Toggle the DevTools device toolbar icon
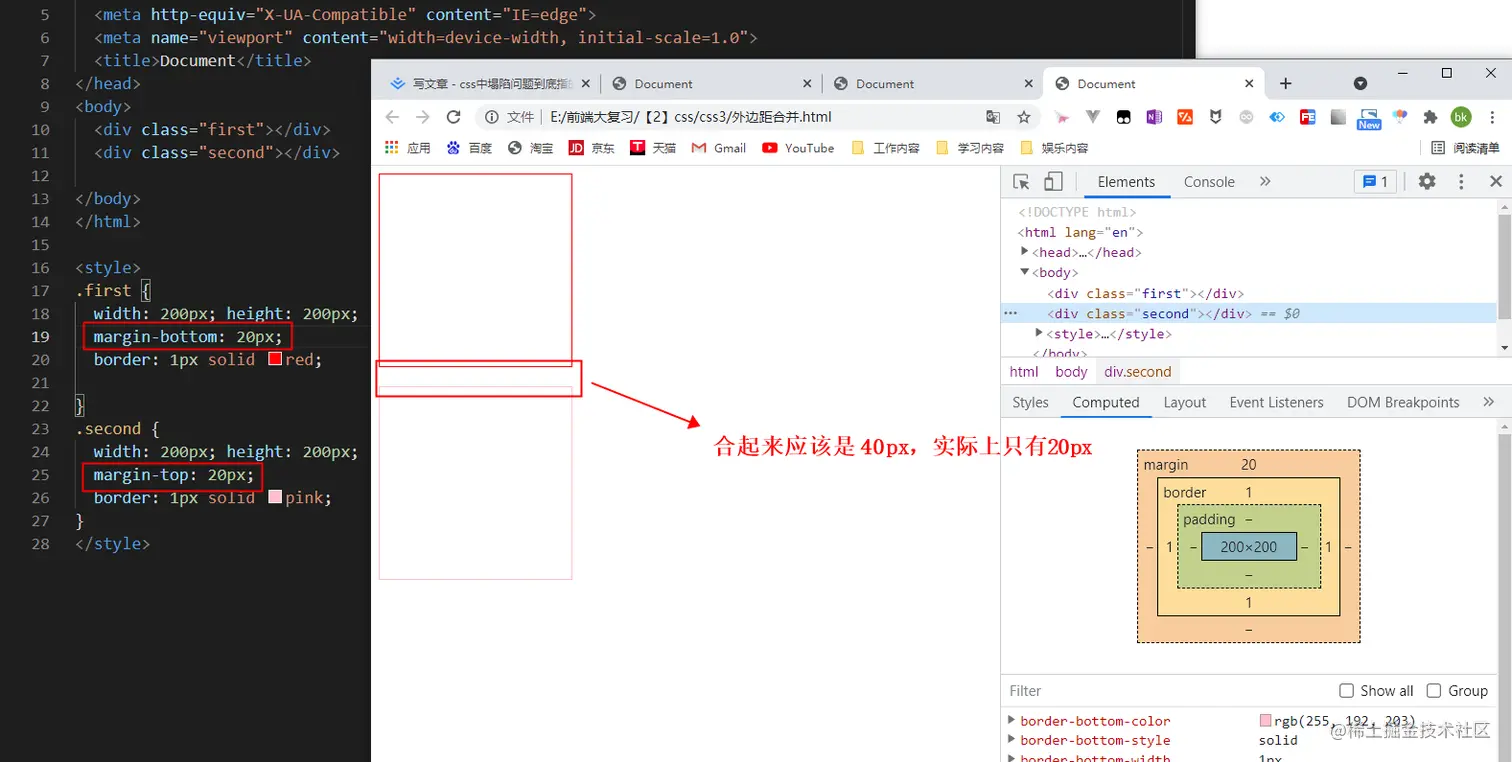 [x=1053, y=182]
